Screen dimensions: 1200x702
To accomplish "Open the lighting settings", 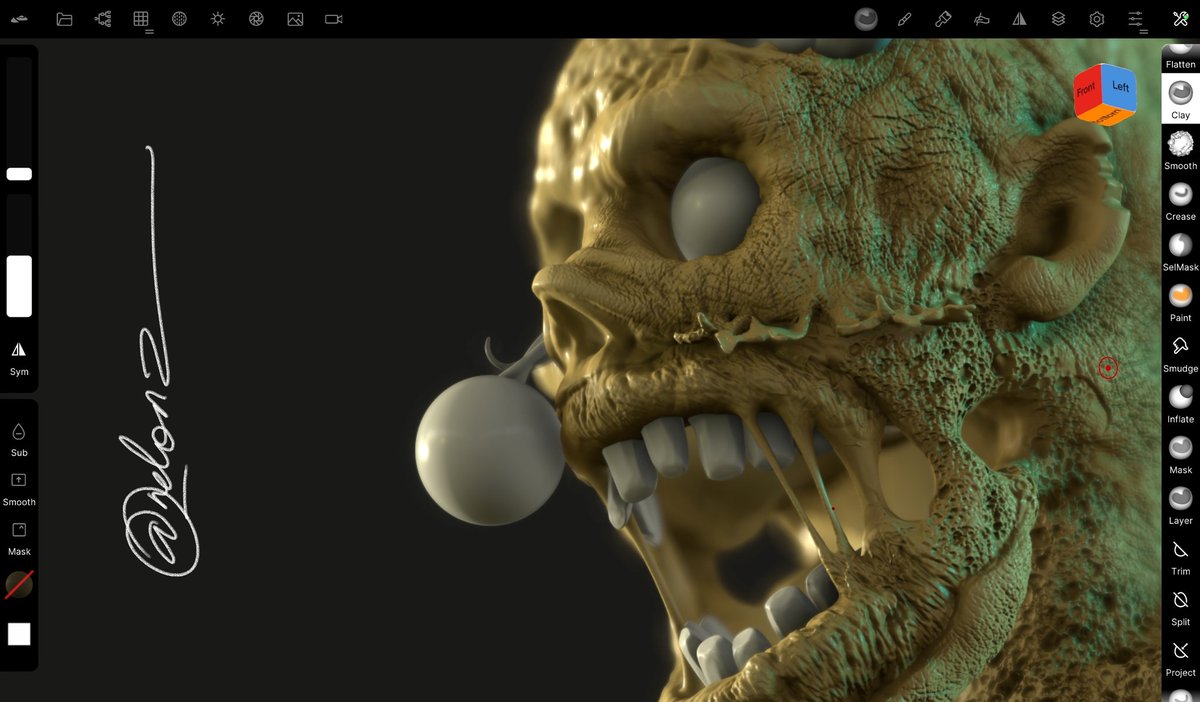I will click(x=217, y=18).
